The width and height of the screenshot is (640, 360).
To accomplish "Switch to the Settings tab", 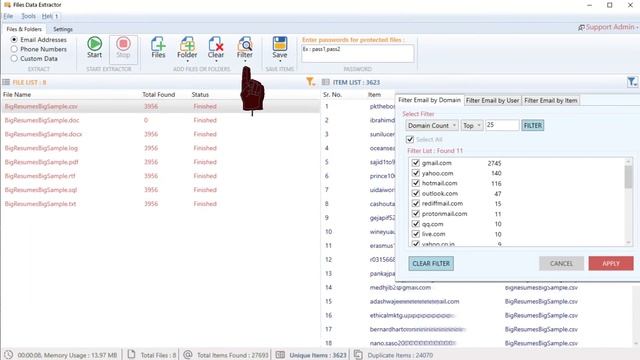I will tap(63, 29).
